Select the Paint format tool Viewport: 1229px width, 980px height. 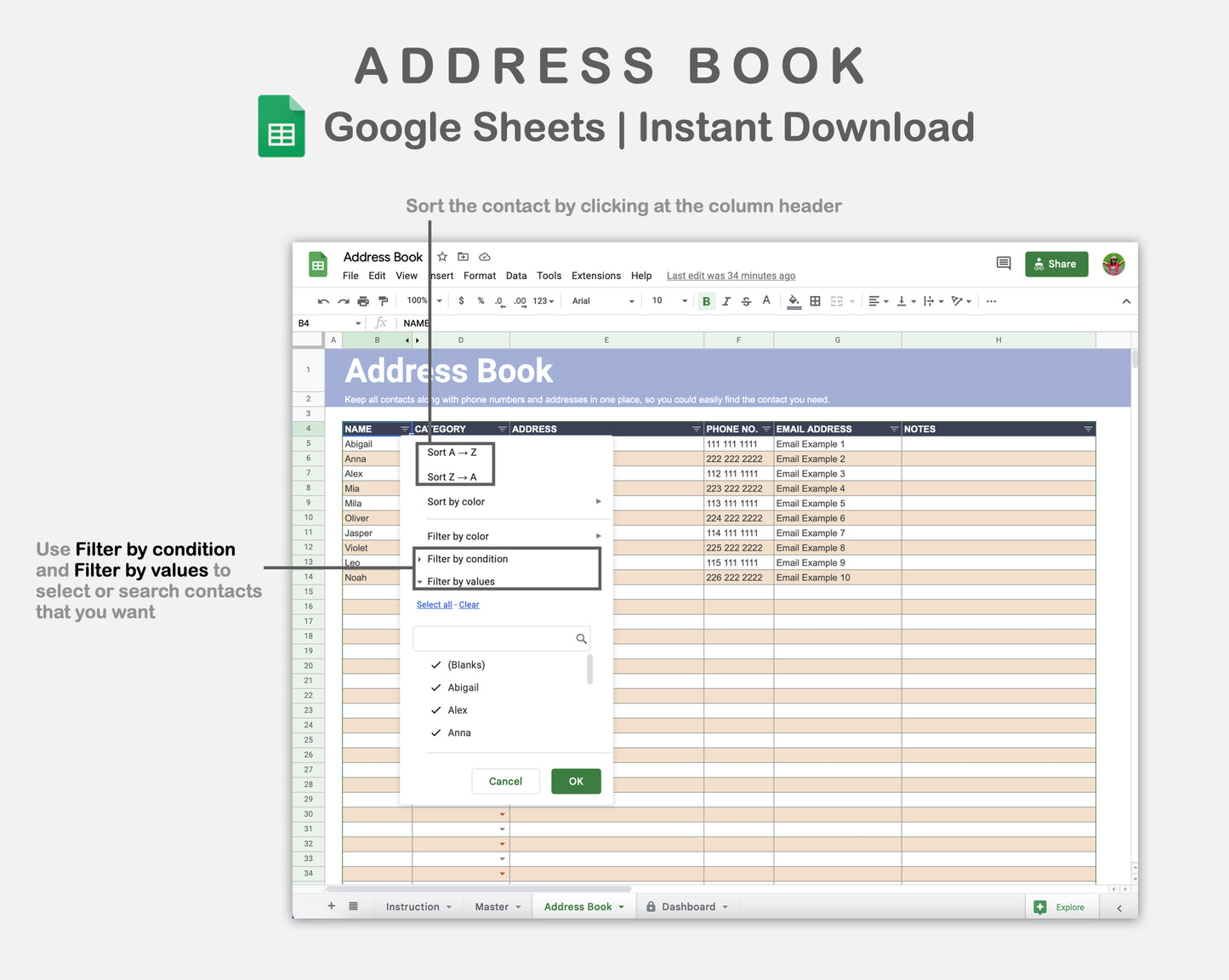click(x=383, y=301)
